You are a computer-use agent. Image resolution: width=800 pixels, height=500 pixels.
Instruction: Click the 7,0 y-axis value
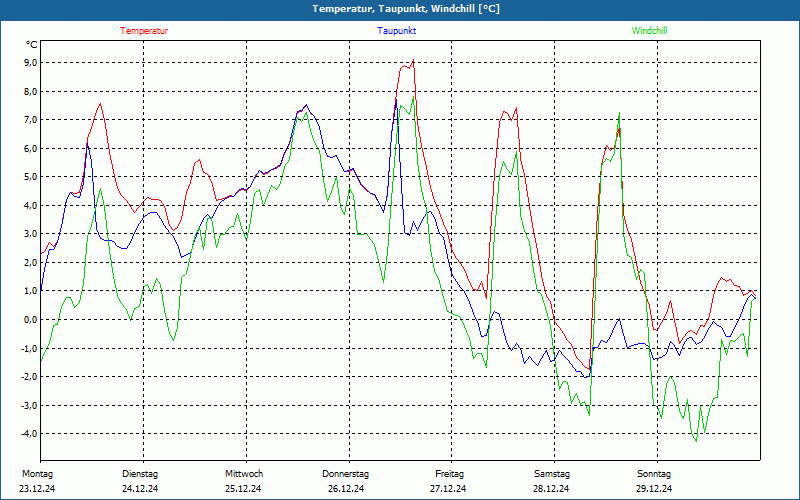pos(30,120)
